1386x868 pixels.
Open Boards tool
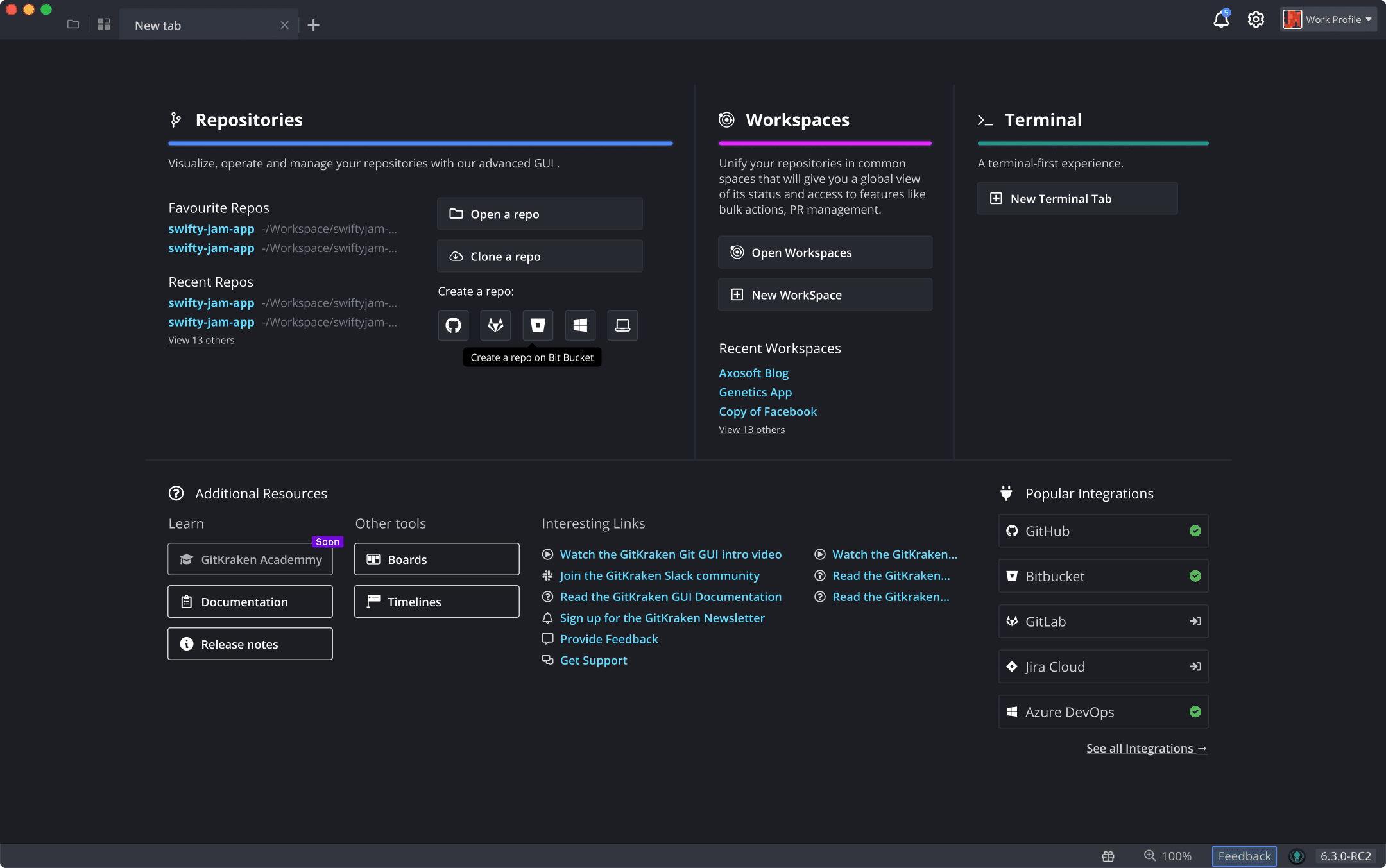pos(437,559)
